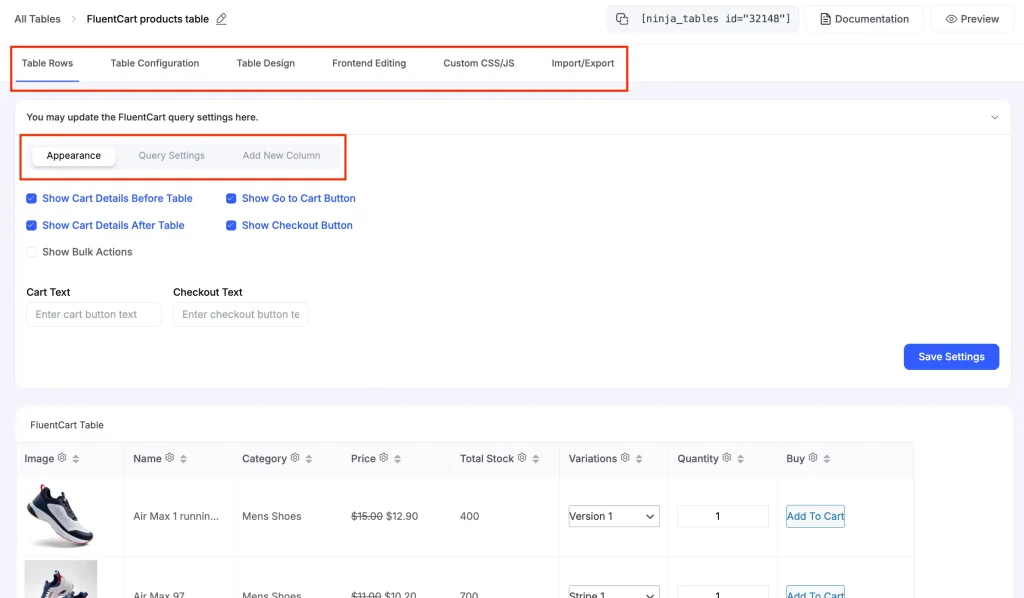Click the eye icon on the Preview button
This screenshot has height=598, width=1024.
(950, 18)
